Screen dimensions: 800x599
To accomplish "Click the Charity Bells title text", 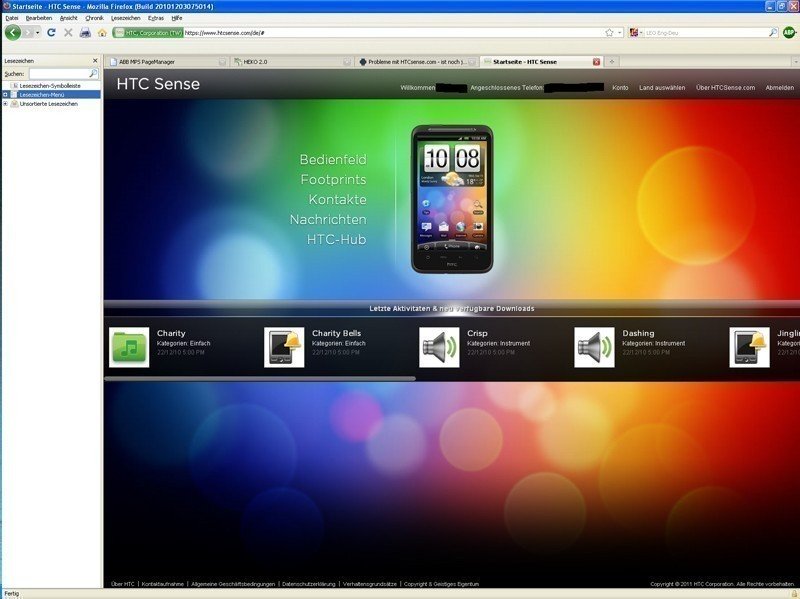I will (337, 333).
